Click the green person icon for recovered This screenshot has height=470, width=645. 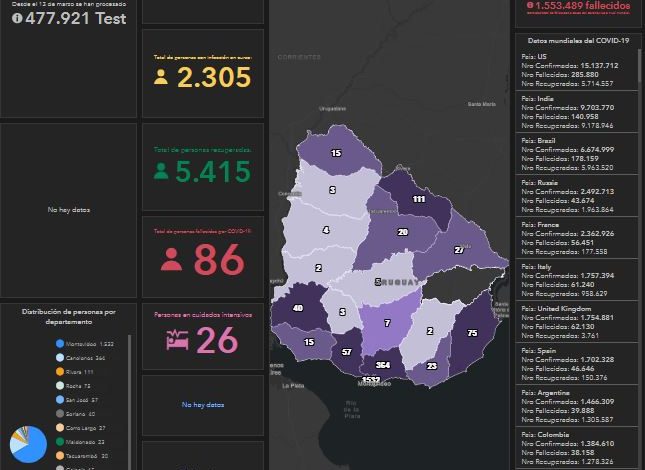(x=160, y=171)
